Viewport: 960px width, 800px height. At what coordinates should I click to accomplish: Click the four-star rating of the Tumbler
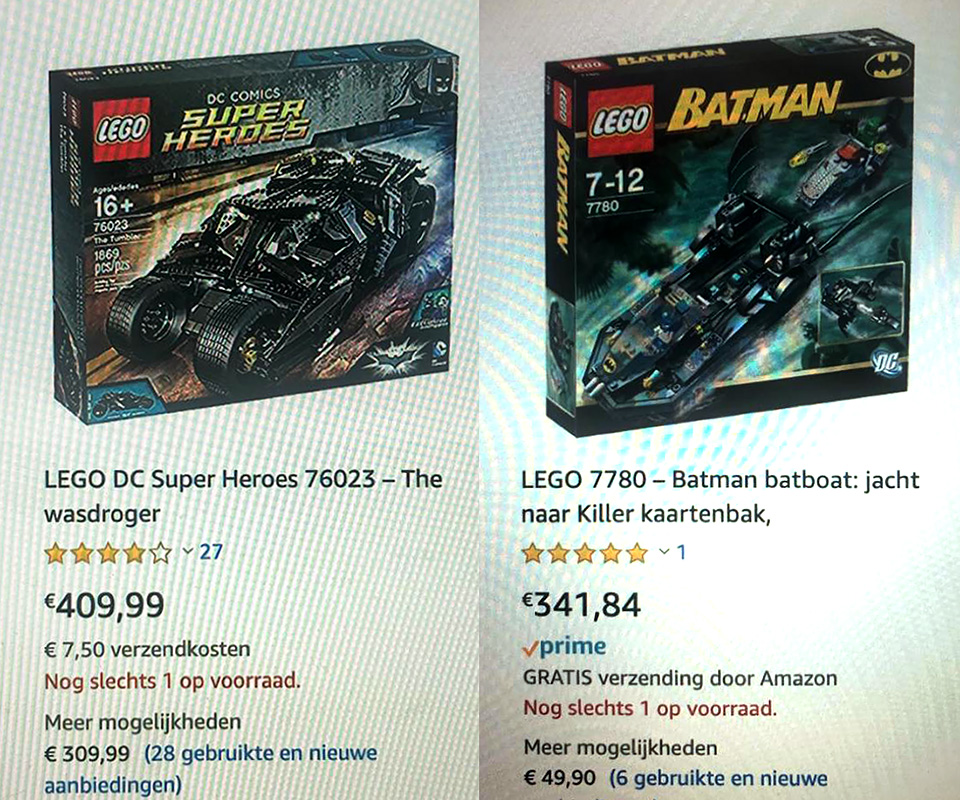(108, 553)
